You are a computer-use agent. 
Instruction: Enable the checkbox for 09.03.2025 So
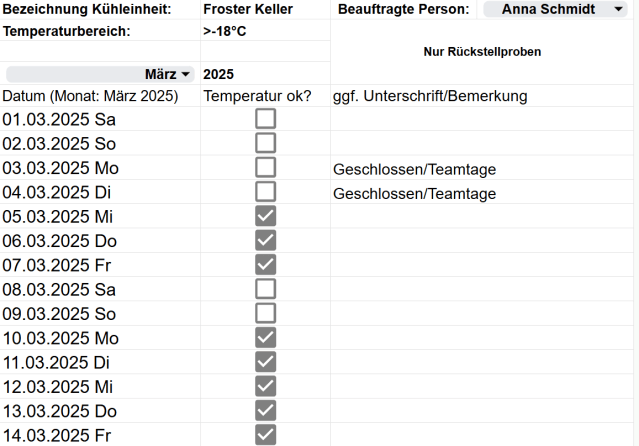coord(265,313)
